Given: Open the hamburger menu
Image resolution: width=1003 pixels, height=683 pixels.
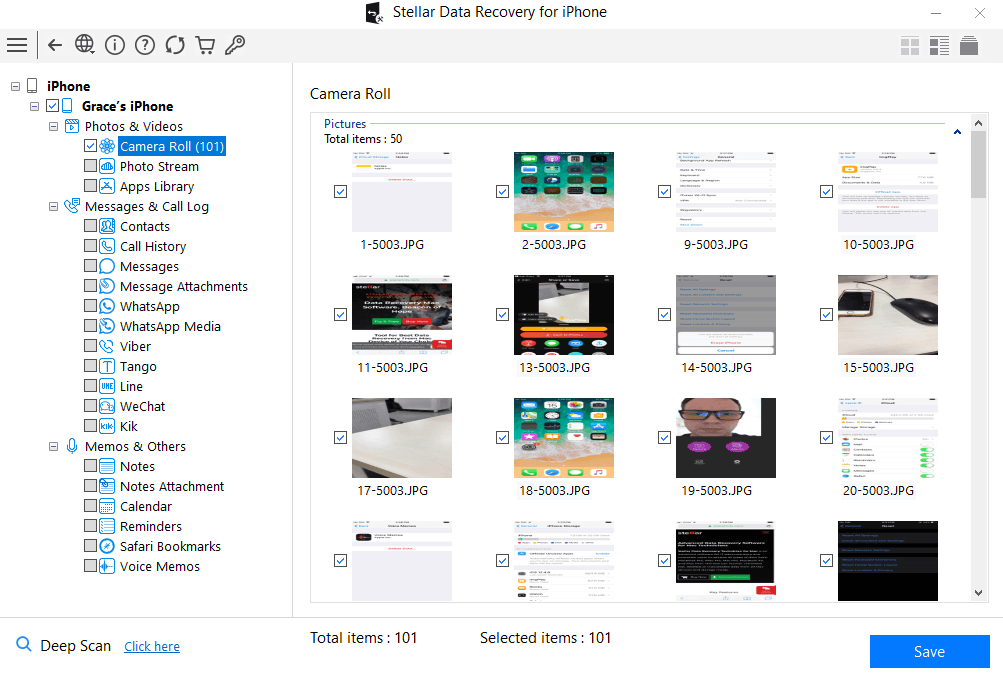Looking at the screenshot, I should pyautogui.click(x=17, y=45).
